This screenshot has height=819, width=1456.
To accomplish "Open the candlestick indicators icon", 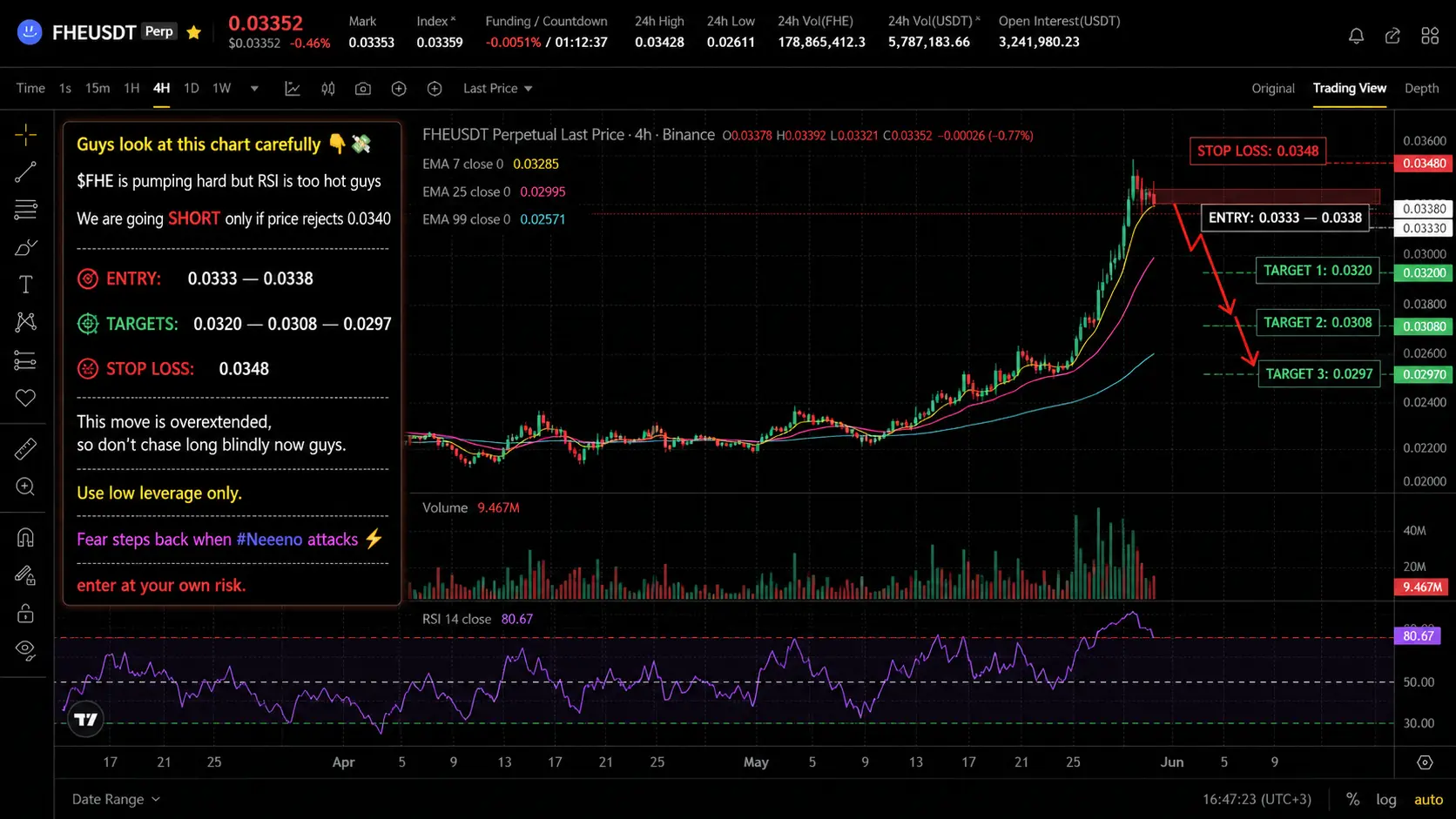I will 328,89.
